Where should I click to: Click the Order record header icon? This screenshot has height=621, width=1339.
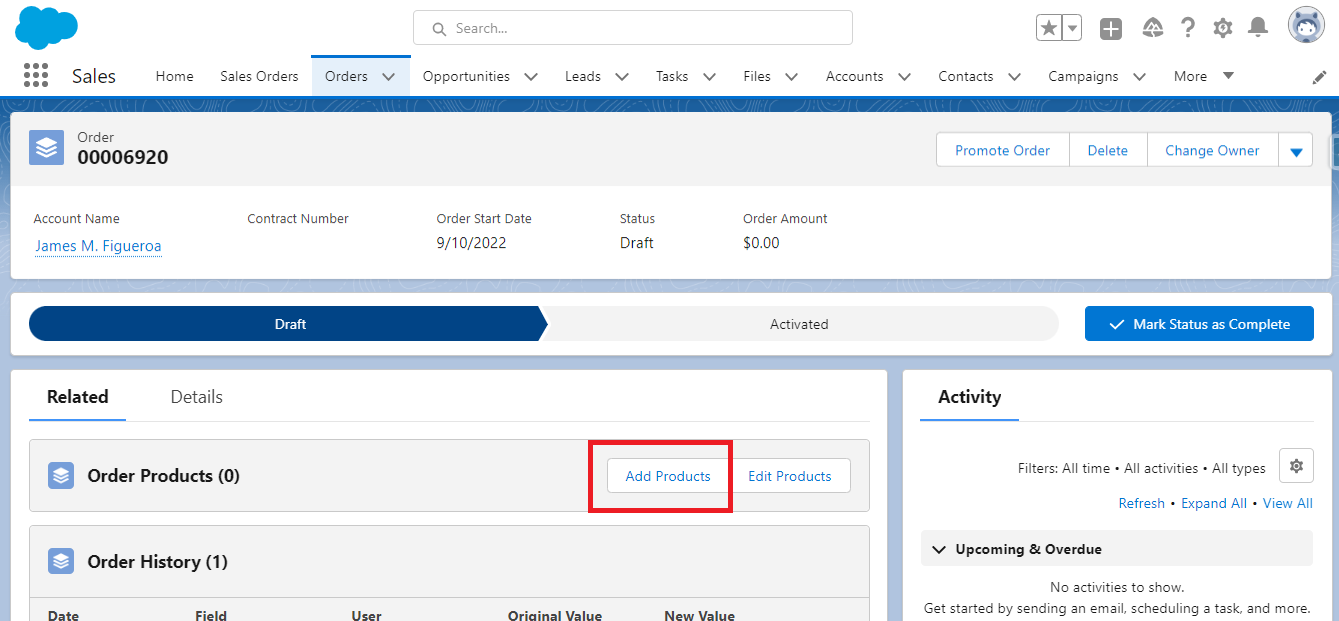coord(47,148)
